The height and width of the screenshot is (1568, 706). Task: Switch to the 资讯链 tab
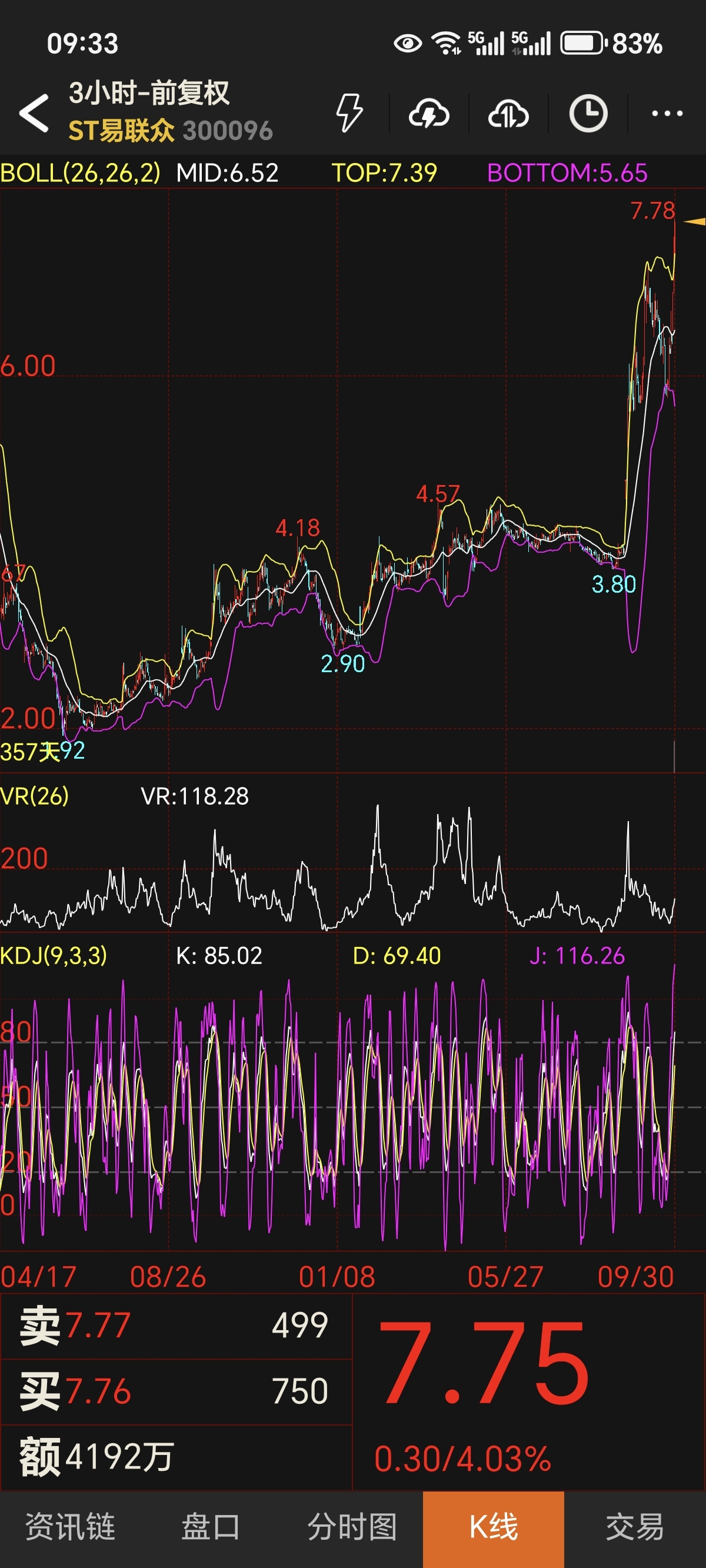click(70, 1527)
